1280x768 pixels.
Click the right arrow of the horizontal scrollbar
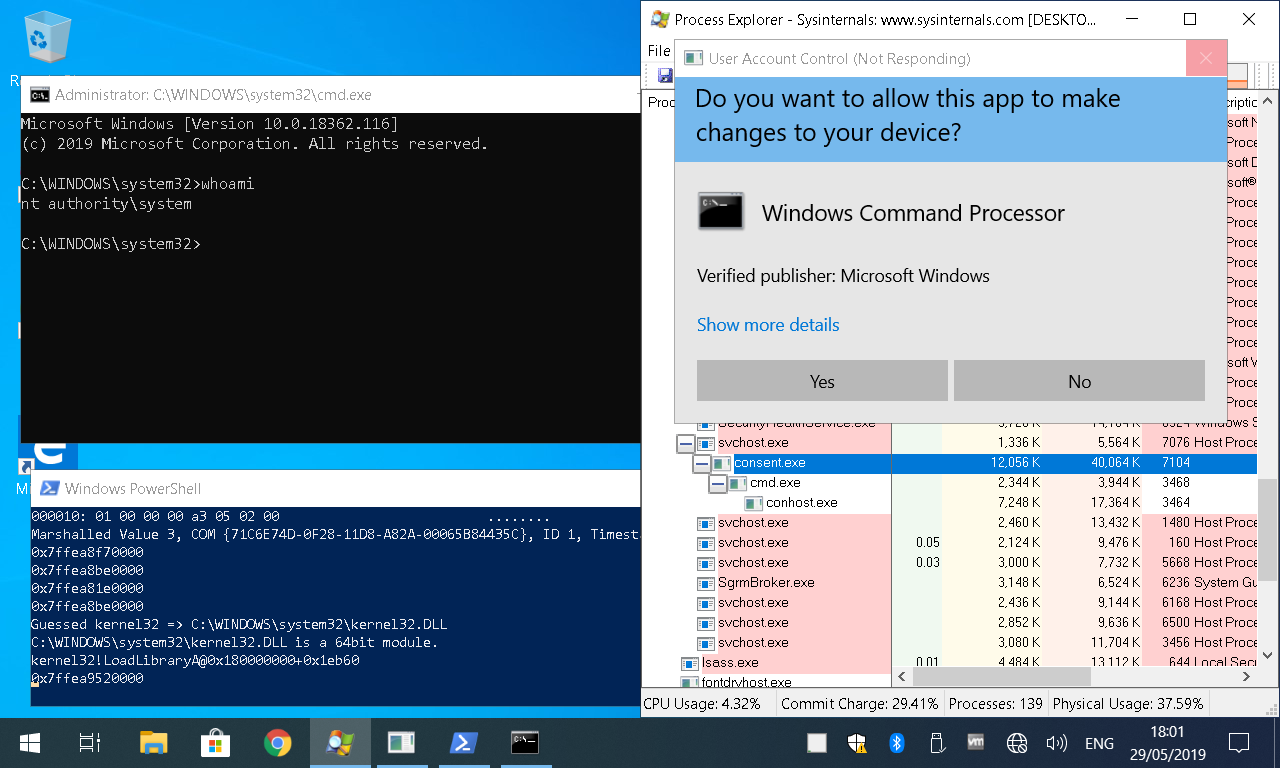tap(1247, 679)
